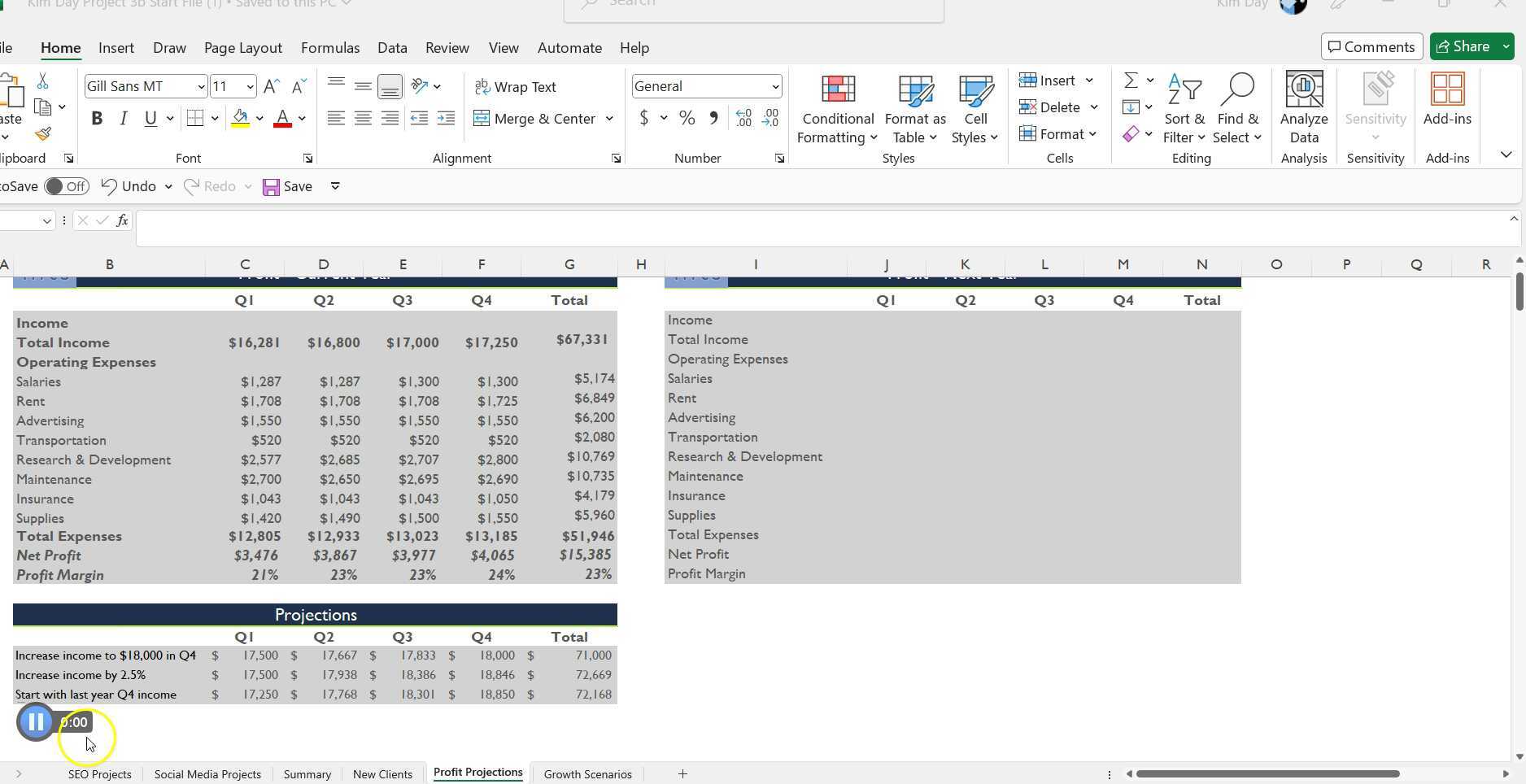Toggle Wrap Text for selection

click(516, 87)
